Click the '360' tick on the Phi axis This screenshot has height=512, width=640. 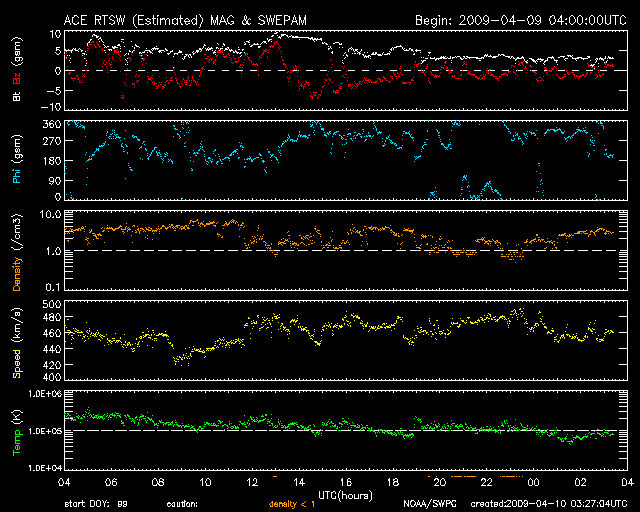(52, 124)
